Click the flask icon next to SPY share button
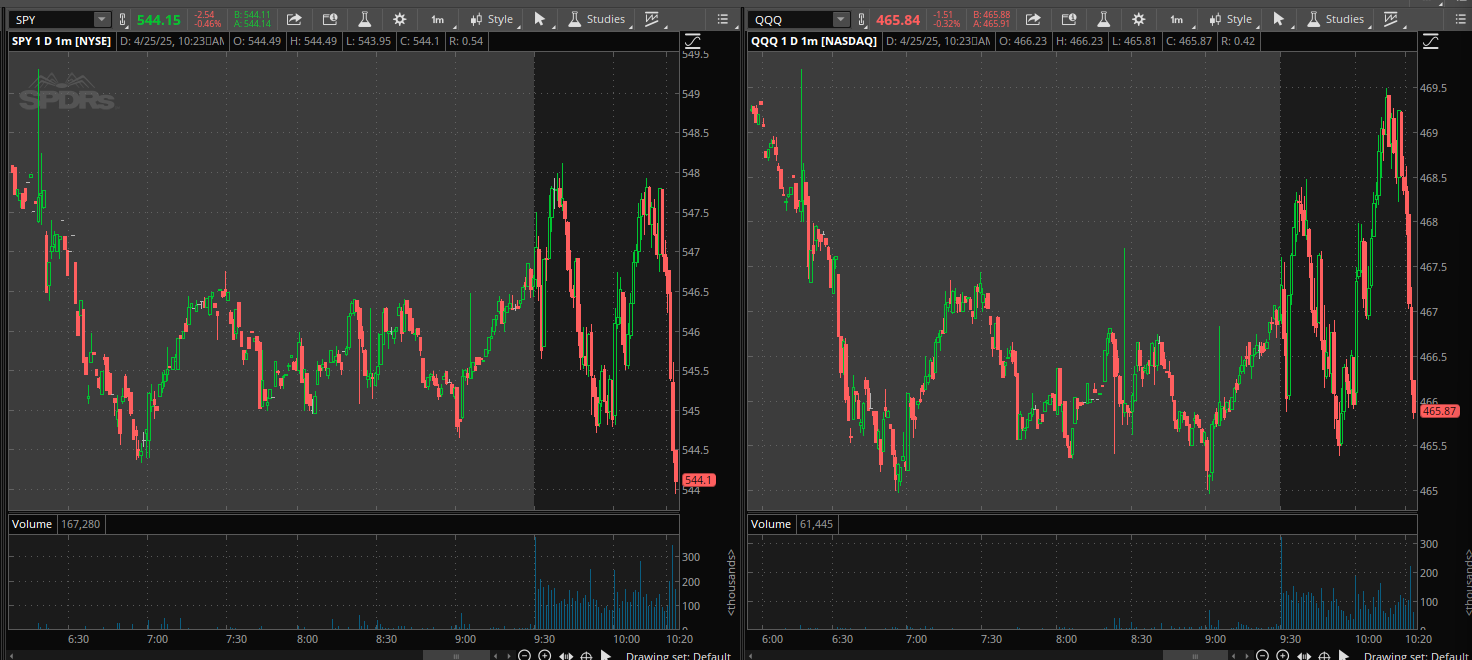The image size is (1472, 660). click(364, 19)
